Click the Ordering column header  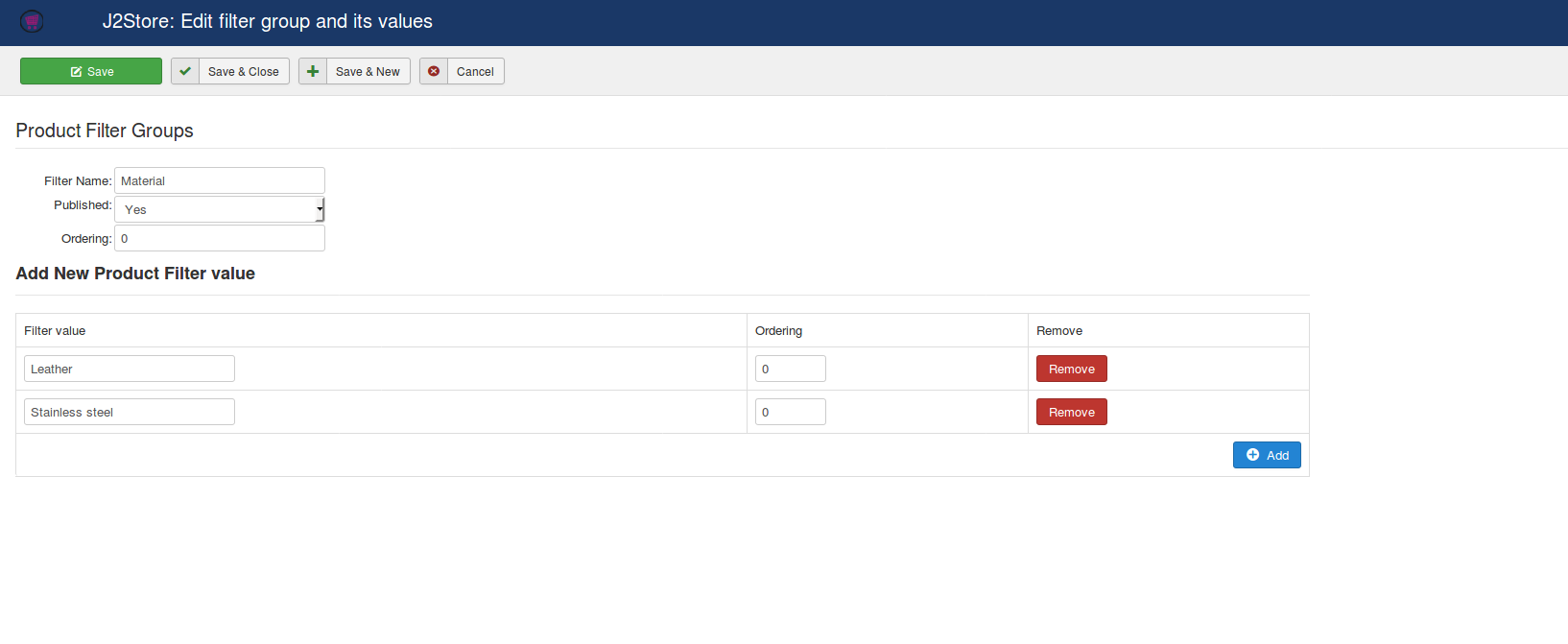click(778, 330)
